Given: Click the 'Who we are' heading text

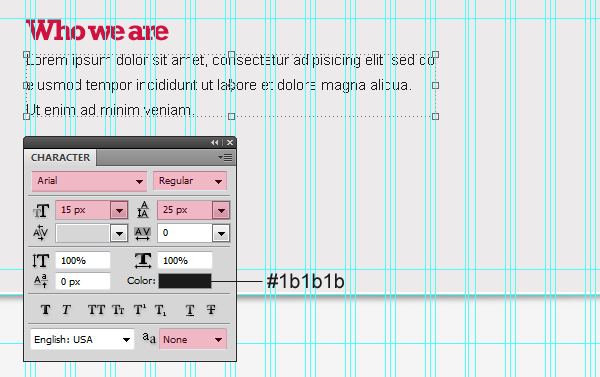Looking at the screenshot, I should click(x=97, y=30).
